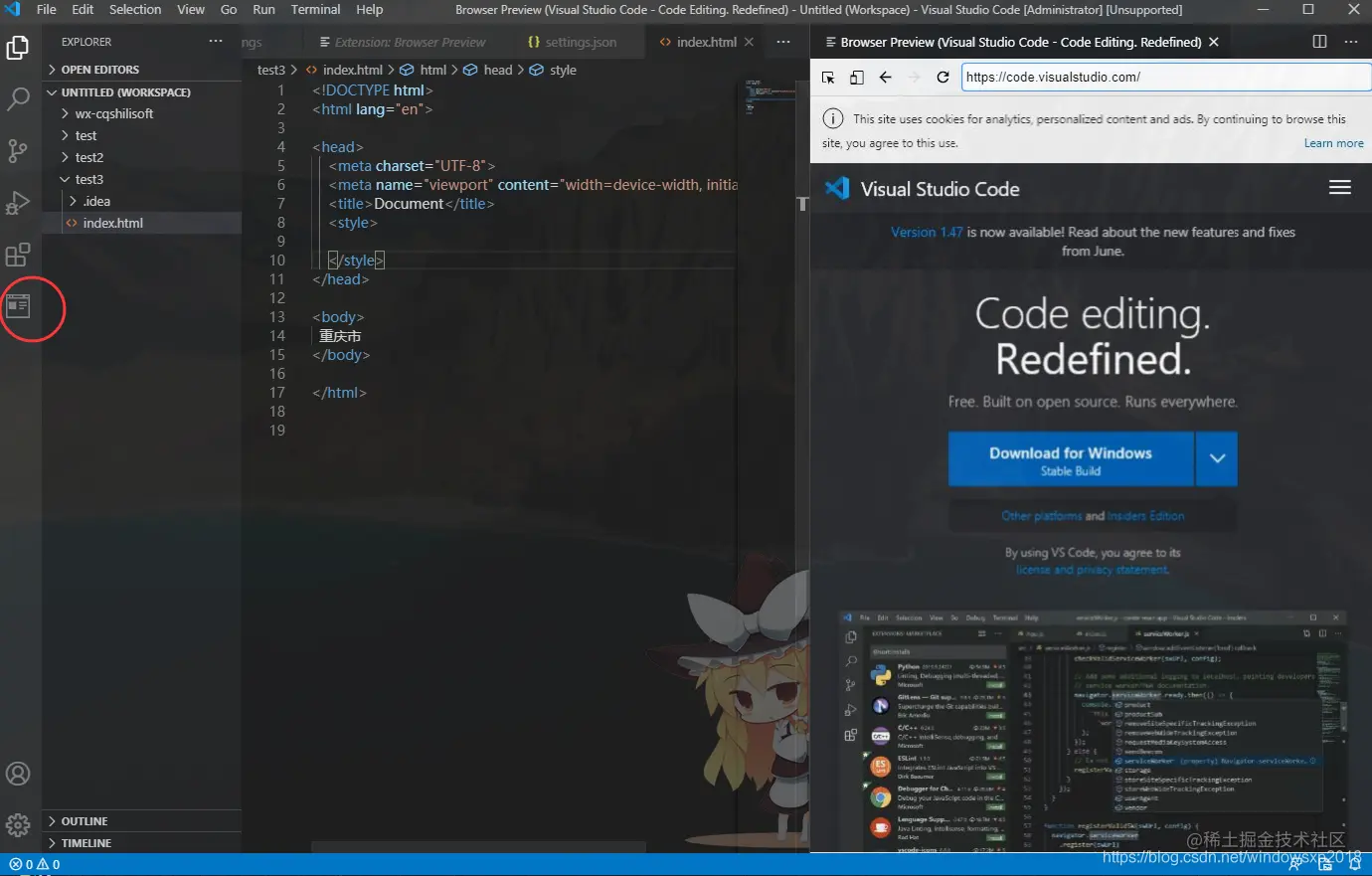
Task: Reload the browser preview page
Action: coord(943,77)
